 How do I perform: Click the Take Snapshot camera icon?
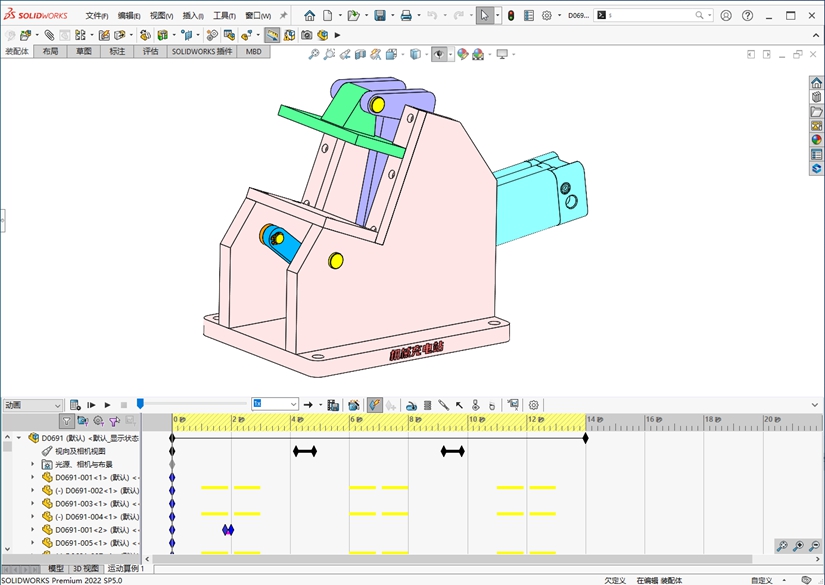(307, 35)
